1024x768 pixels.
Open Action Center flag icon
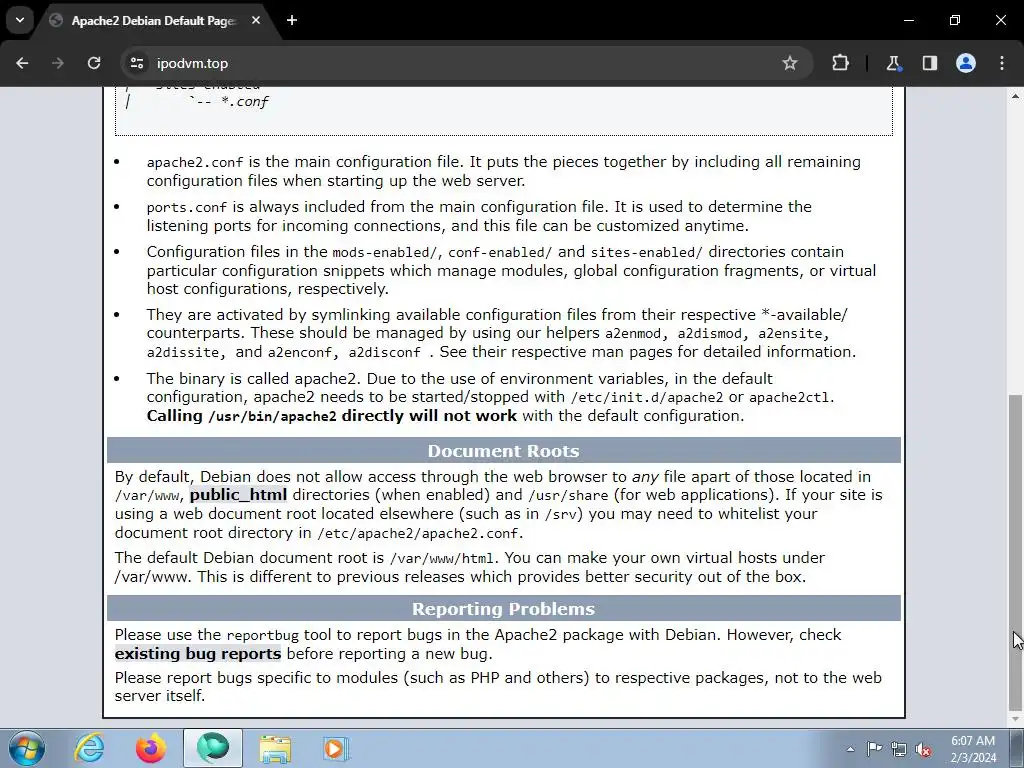point(874,749)
